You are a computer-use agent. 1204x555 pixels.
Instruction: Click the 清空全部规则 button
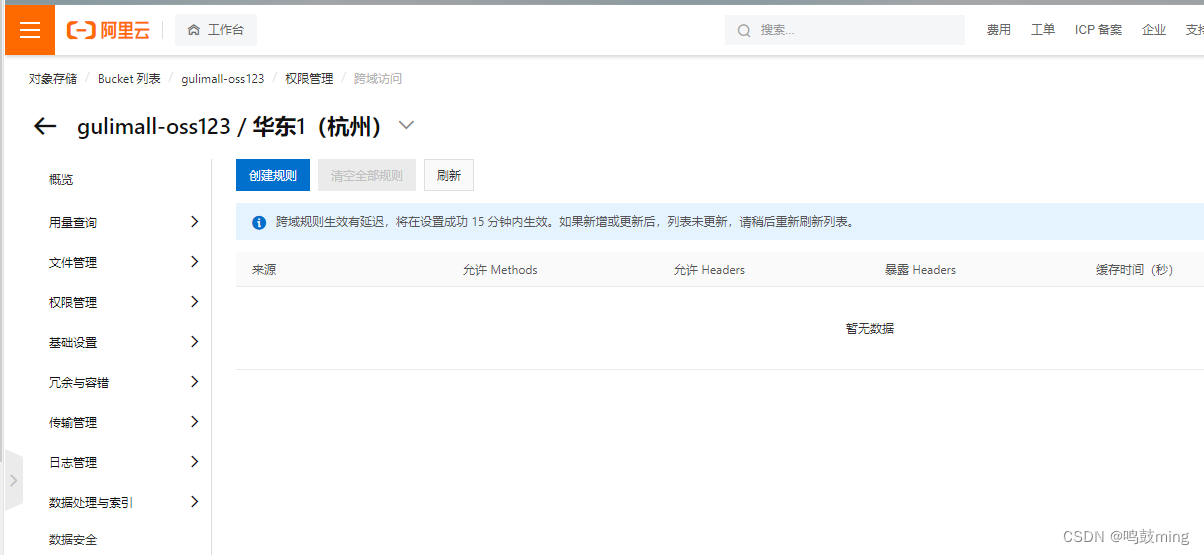pyautogui.click(x=367, y=175)
